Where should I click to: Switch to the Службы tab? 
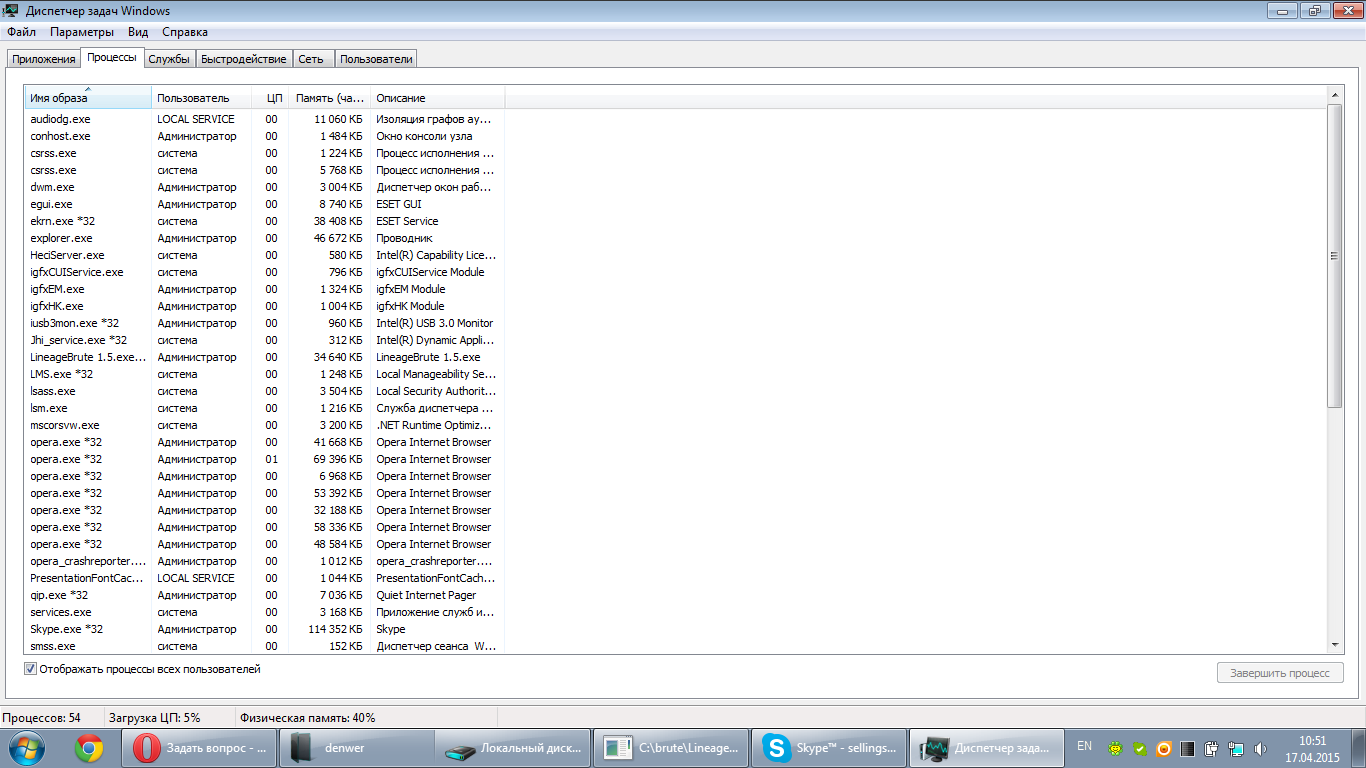pyautogui.click(x=169, y=59)
